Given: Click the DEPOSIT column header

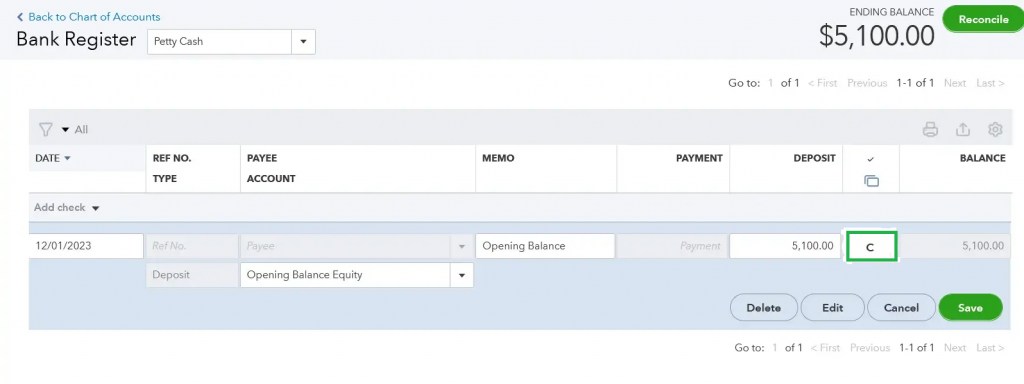Looking at the screenshot, I should click(x=814, y=158).
